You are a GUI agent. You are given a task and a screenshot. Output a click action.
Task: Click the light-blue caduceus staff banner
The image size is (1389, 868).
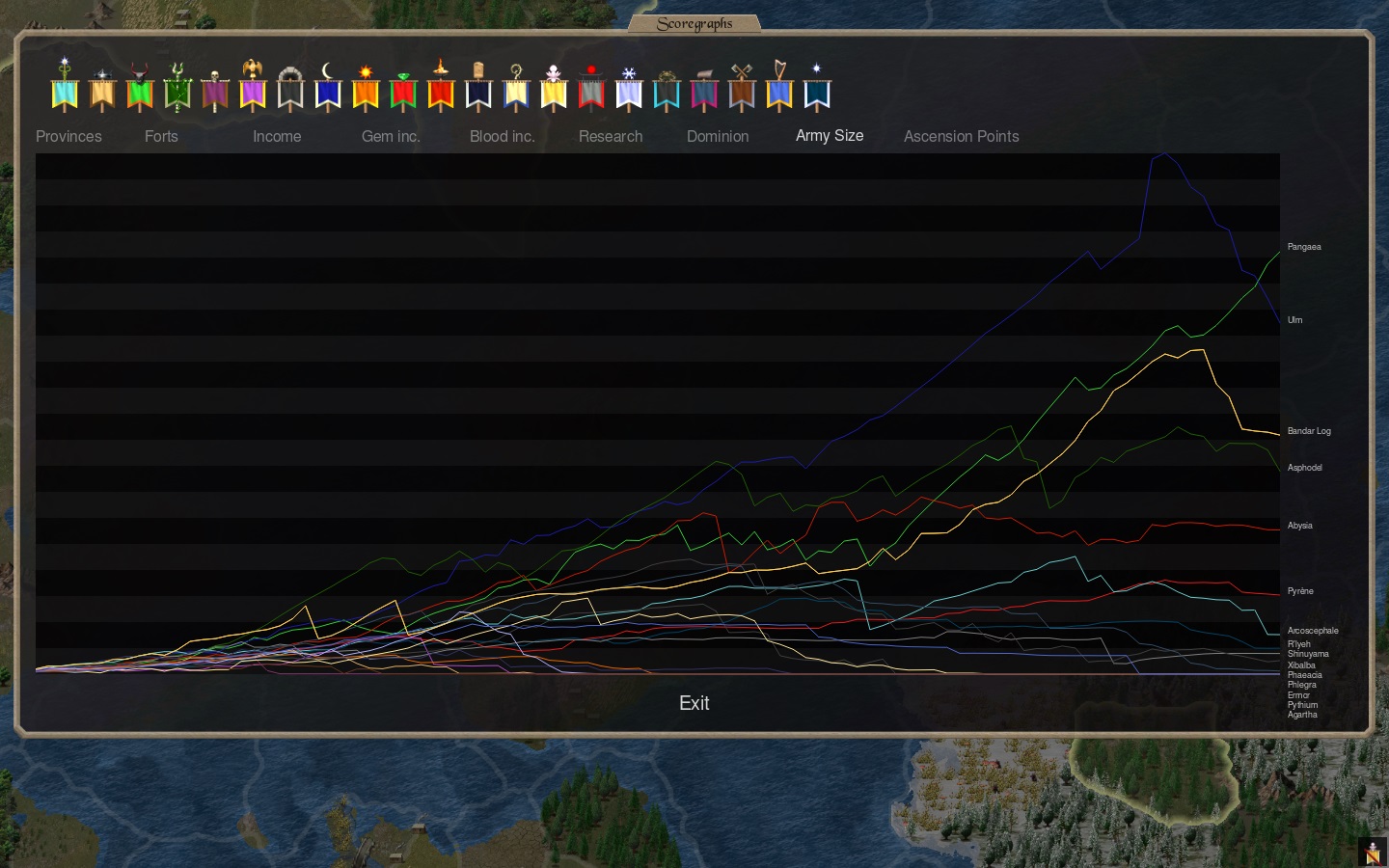pyautogui.click(x=65, y=85)
